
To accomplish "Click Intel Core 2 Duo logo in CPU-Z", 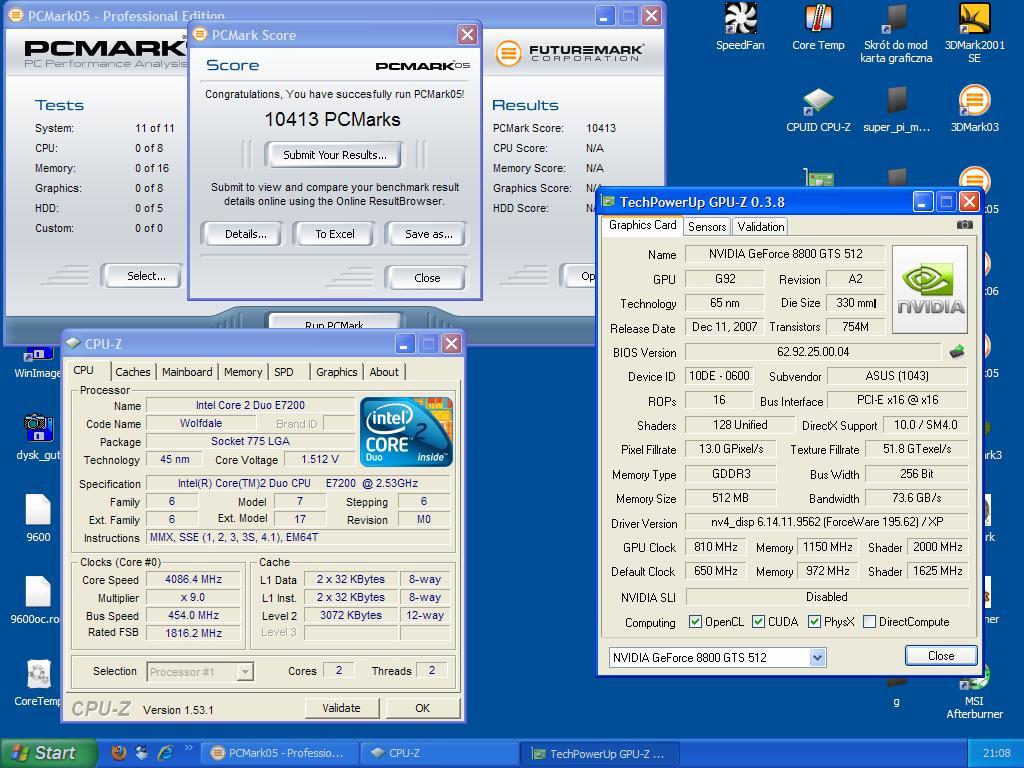I will click(406, 431).
